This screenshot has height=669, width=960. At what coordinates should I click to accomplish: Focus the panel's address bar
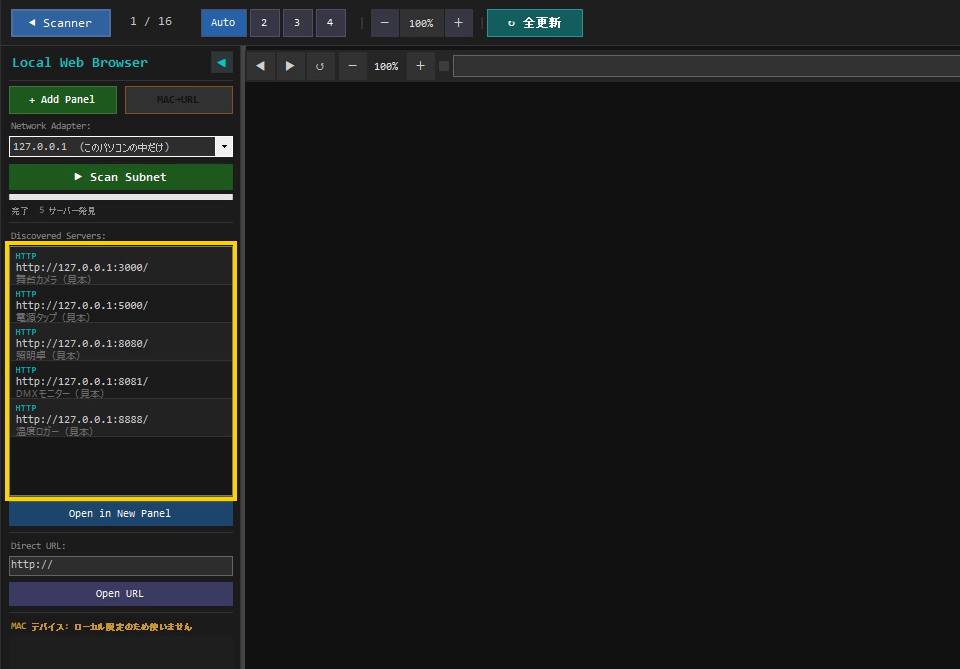pos(707,66)
